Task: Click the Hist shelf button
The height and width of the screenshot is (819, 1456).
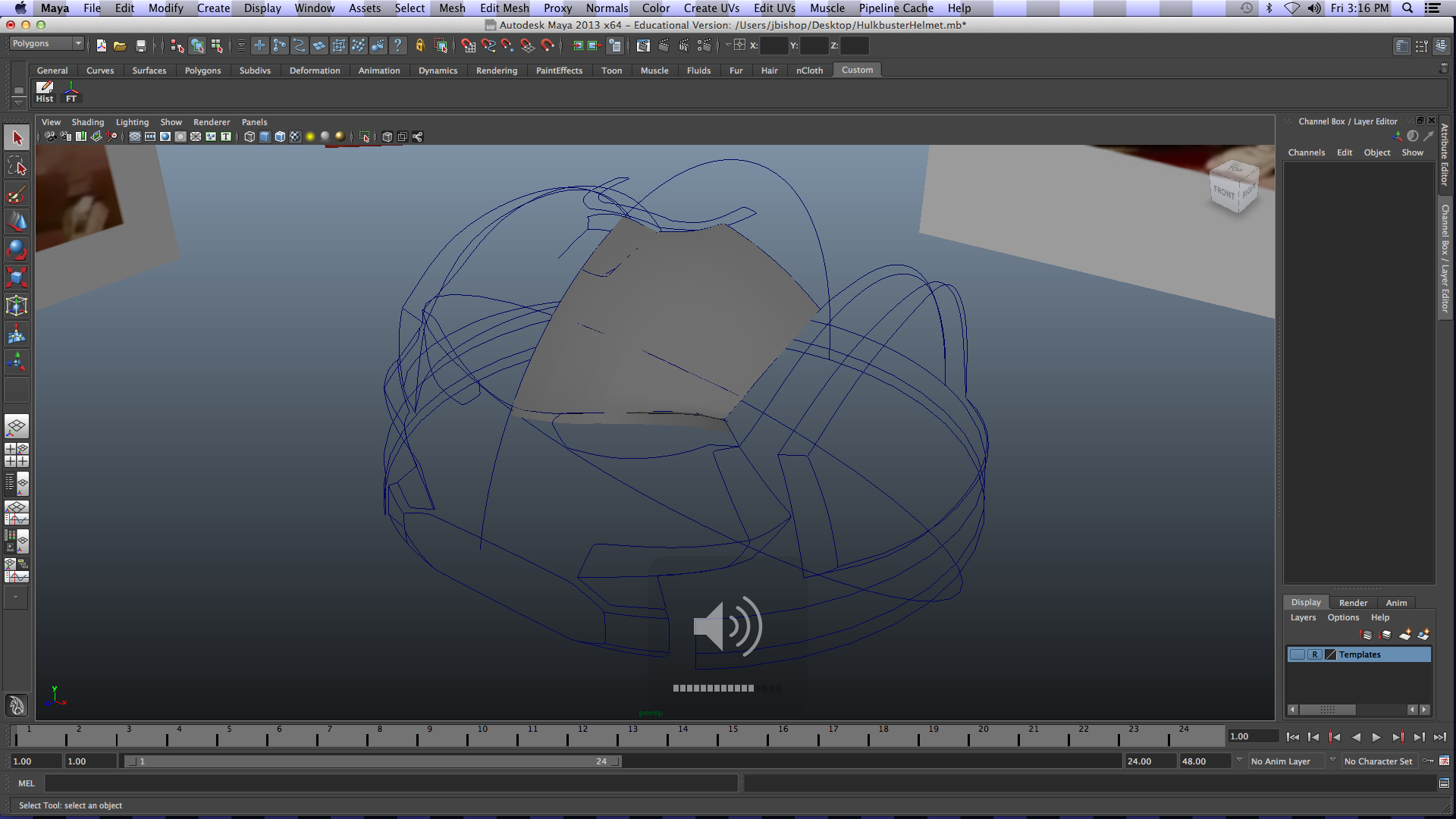Action: tap(45, 92)
